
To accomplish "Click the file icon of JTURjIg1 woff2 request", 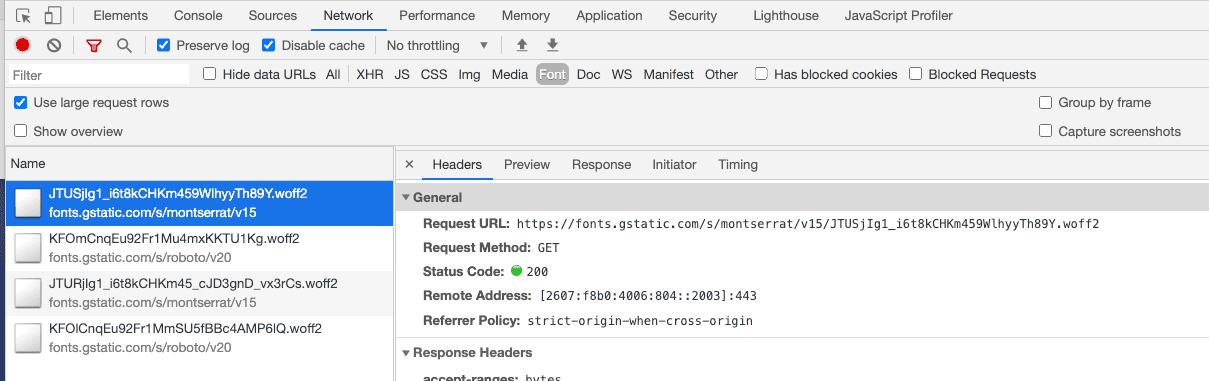I will click(x=27, y=292).
